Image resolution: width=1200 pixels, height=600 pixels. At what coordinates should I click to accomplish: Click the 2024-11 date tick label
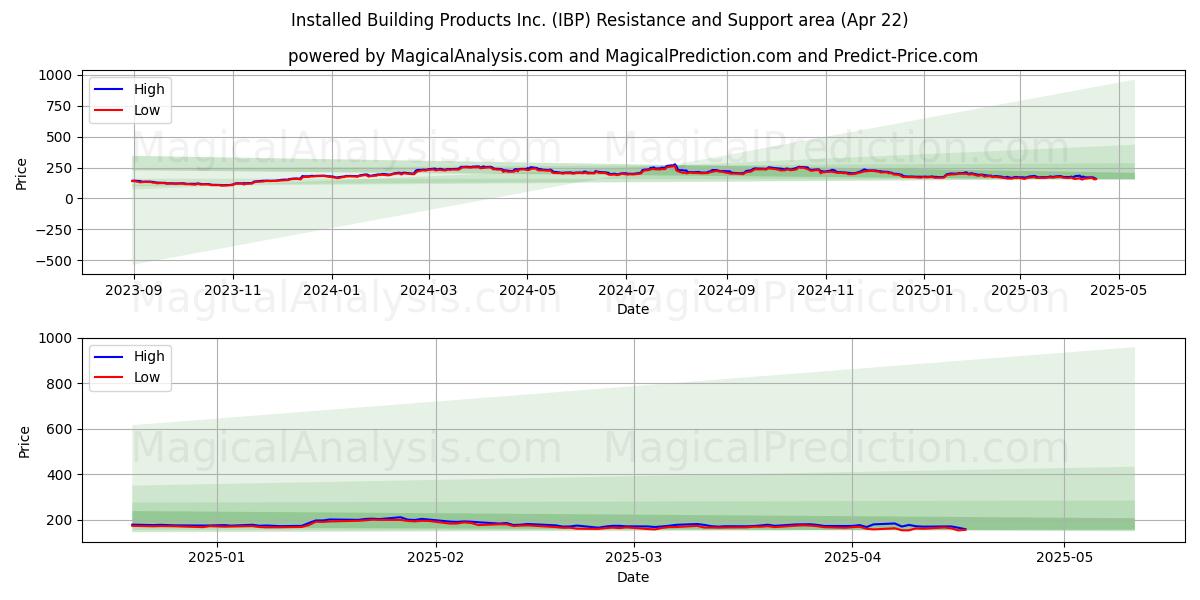(x=826, y=290)
